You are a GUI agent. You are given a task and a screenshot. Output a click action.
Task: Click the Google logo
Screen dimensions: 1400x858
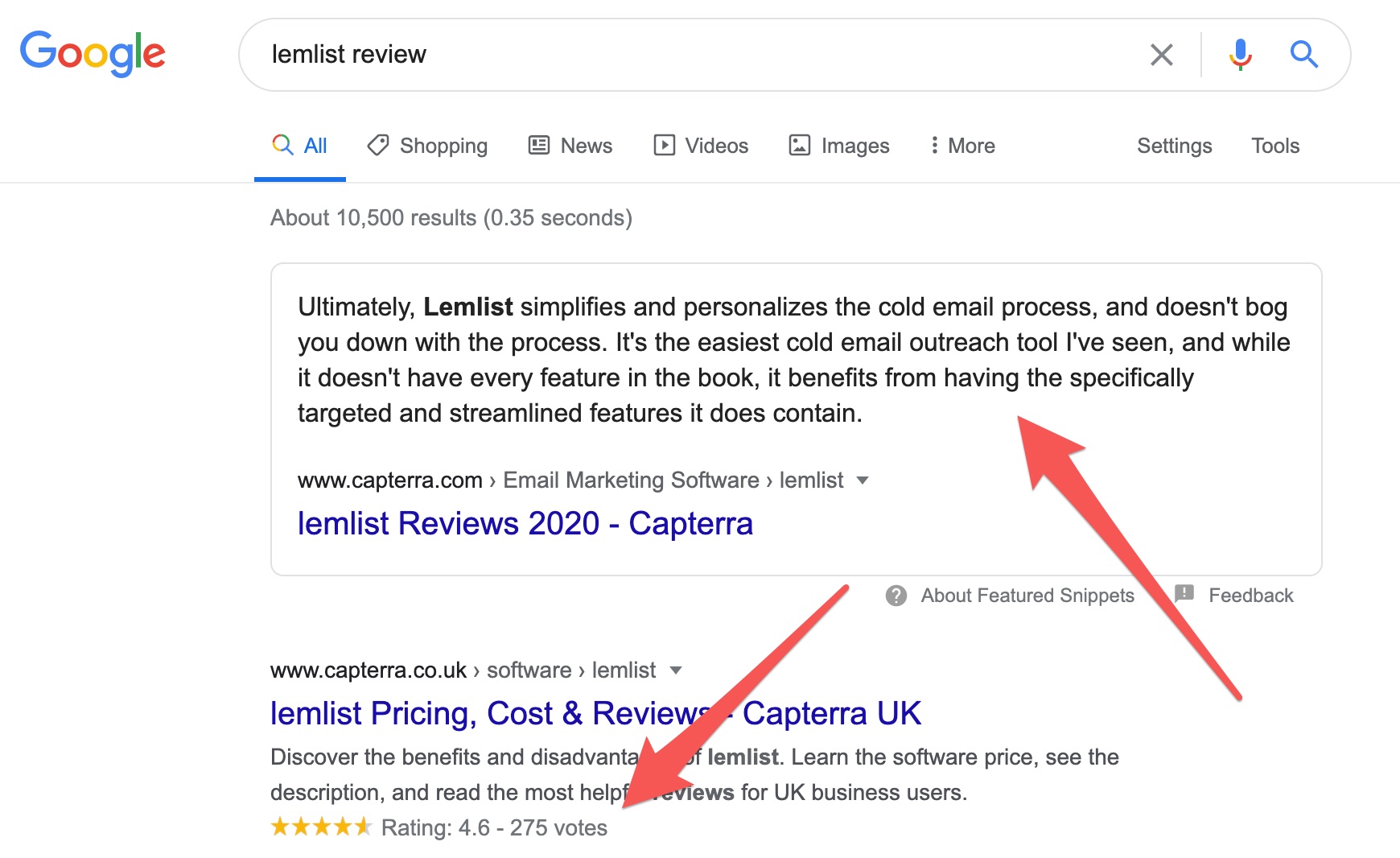tap(93, 54)
